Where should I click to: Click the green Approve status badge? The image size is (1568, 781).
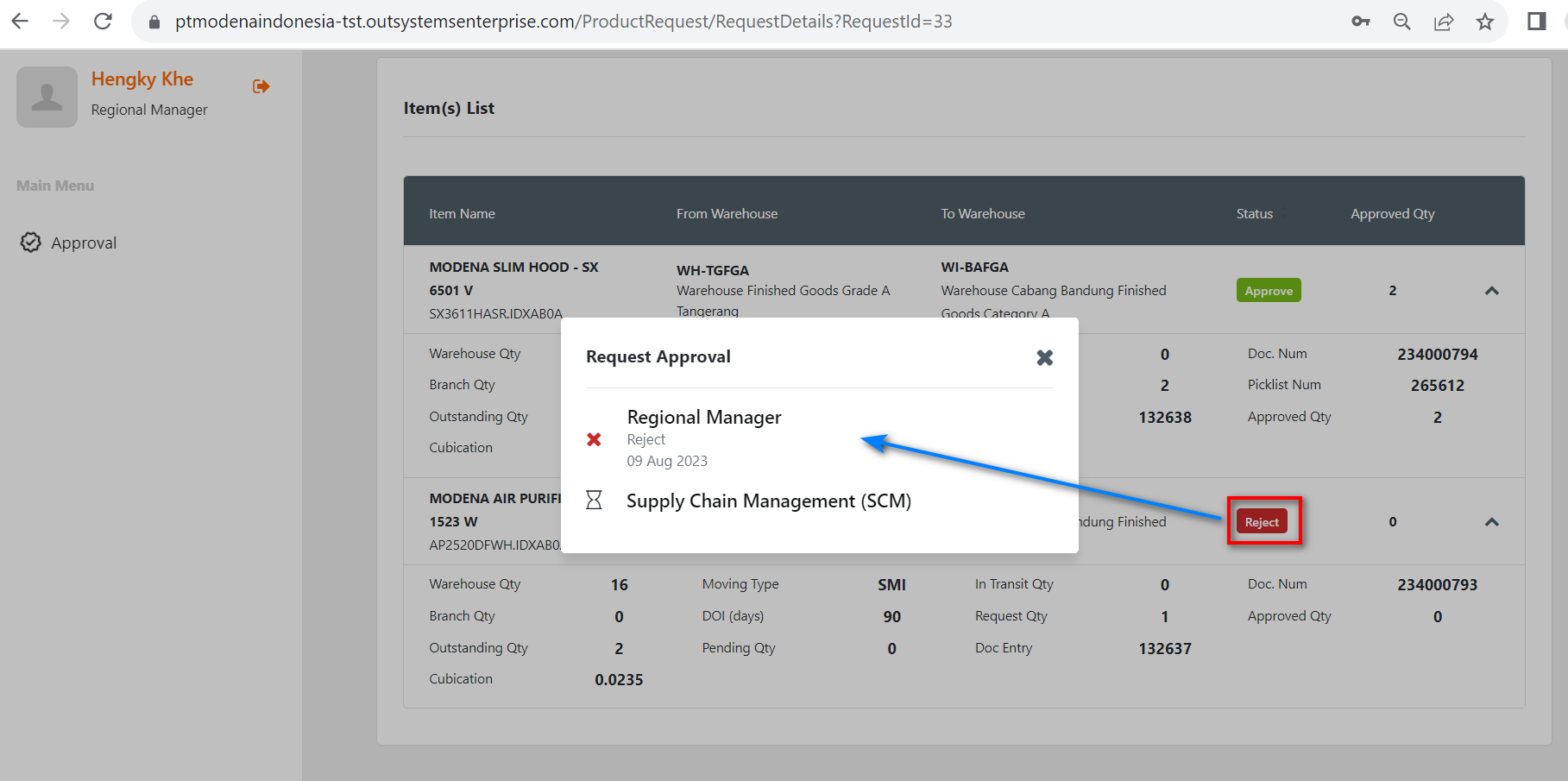(1268, 291)
